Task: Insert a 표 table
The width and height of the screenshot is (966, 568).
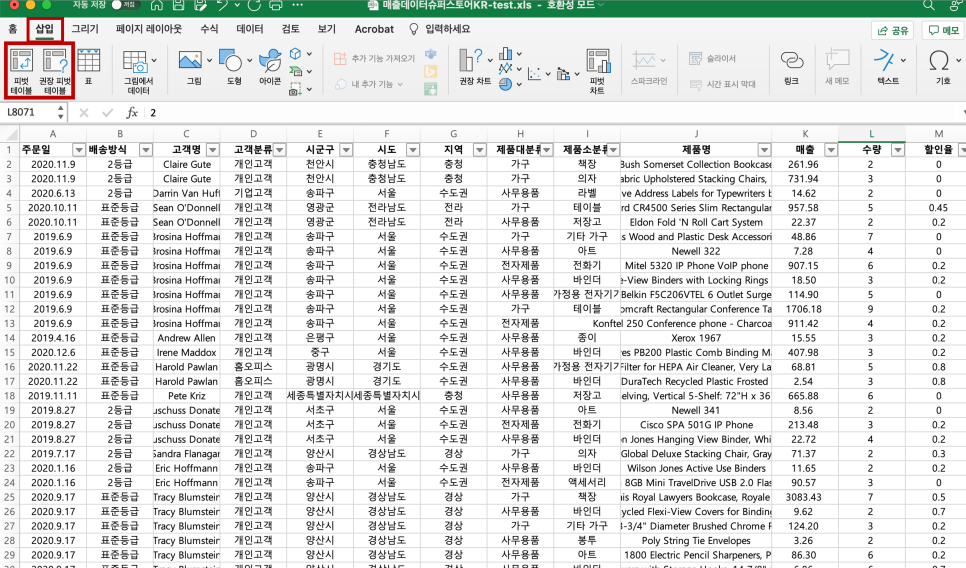Action: coord(88,67)
